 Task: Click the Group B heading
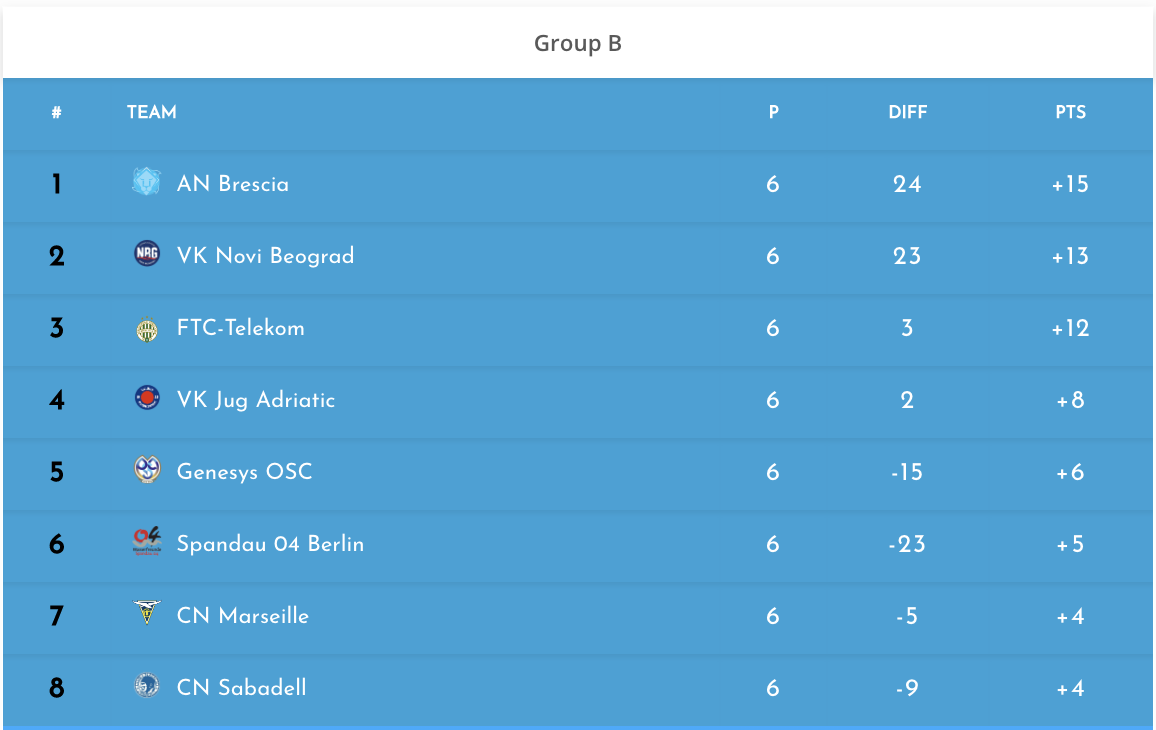click(578, 44)
